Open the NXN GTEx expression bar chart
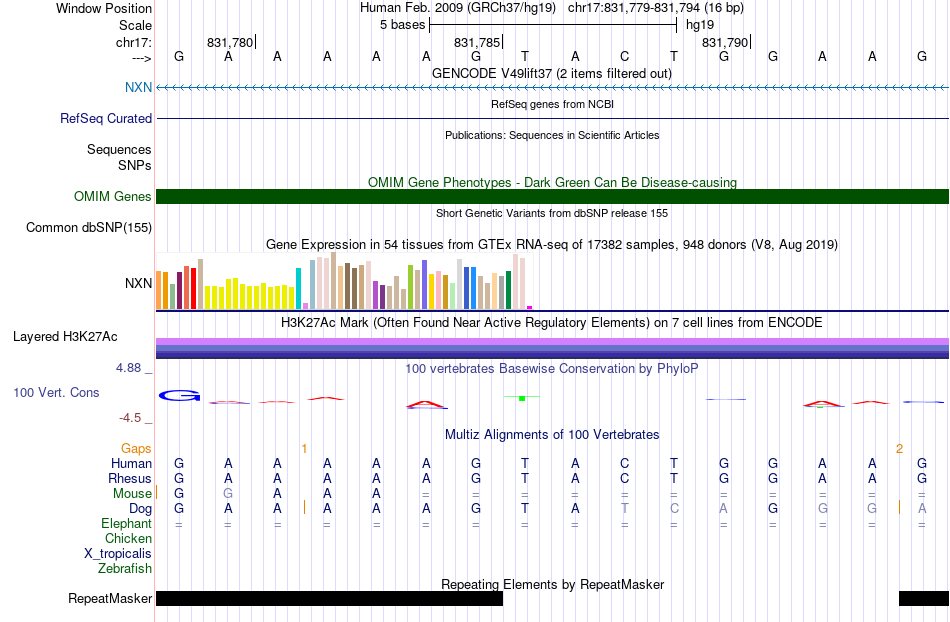 click(x=344, y=282)
